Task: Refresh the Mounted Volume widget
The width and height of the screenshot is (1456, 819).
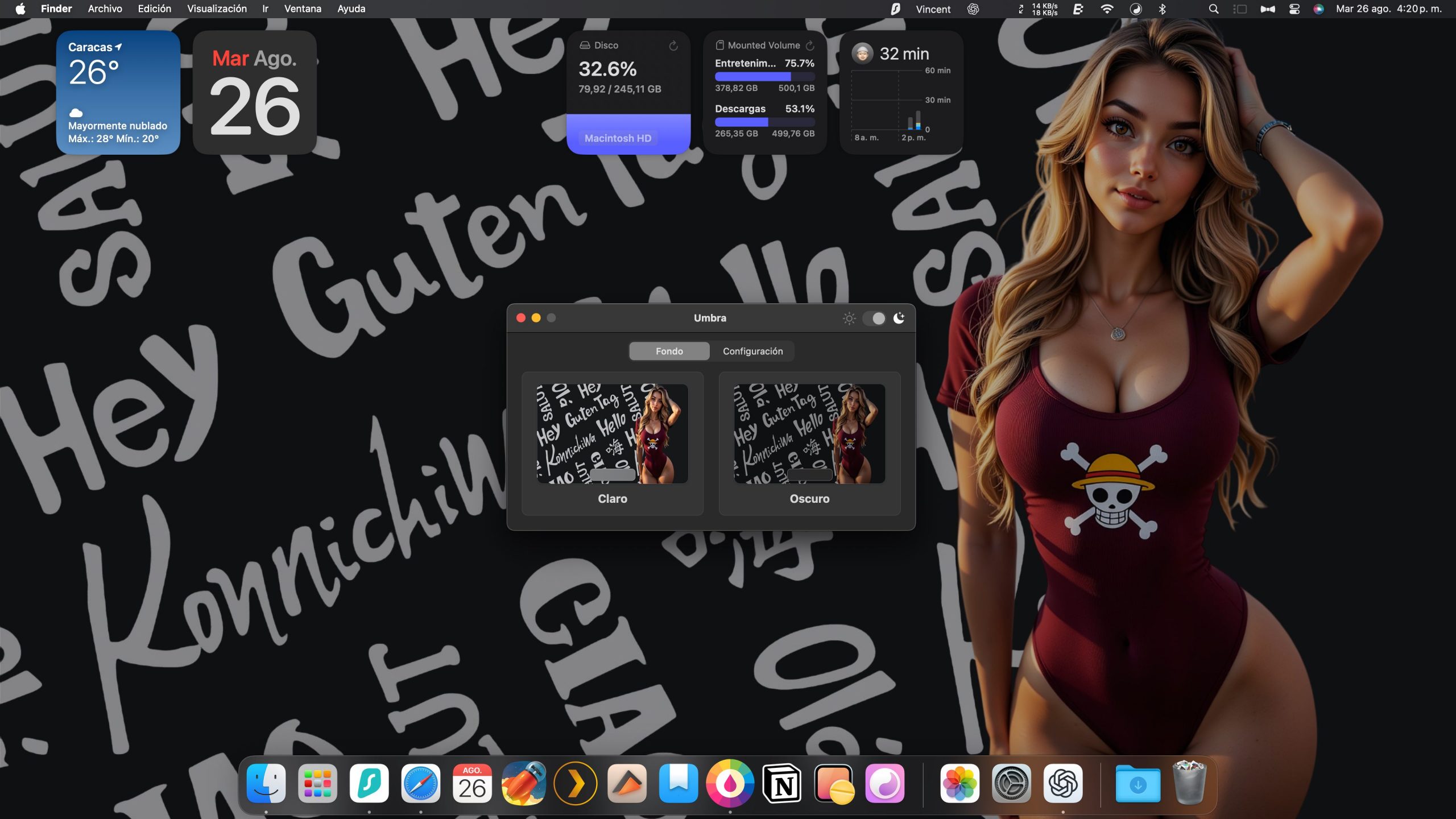Action: [x=810, y=45]
